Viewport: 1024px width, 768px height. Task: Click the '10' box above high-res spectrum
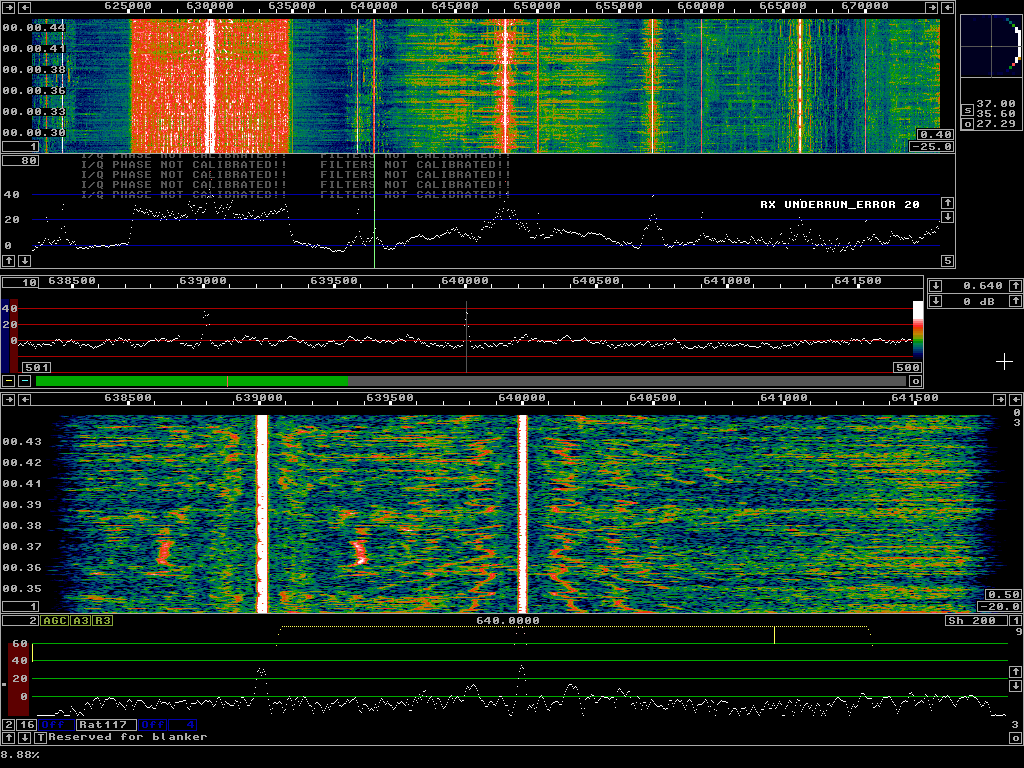(21, 283)
